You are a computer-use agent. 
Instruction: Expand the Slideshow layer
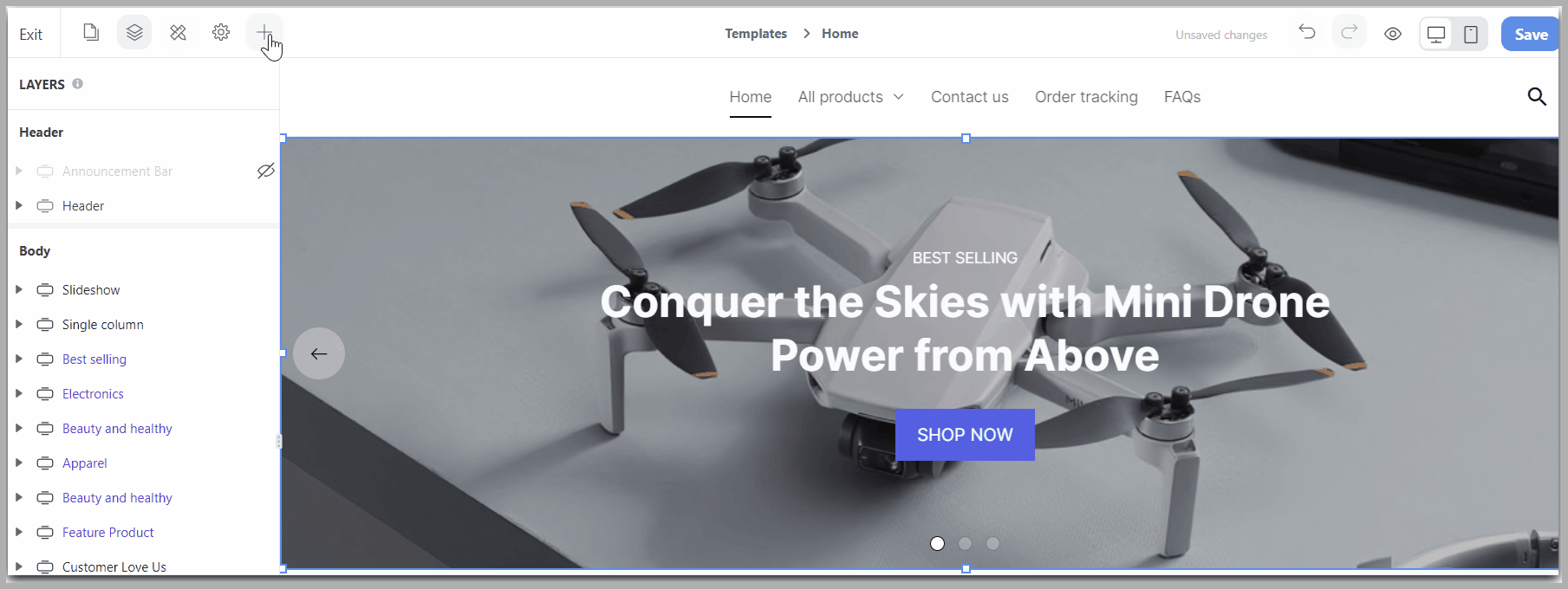click(x=19, y=289)
